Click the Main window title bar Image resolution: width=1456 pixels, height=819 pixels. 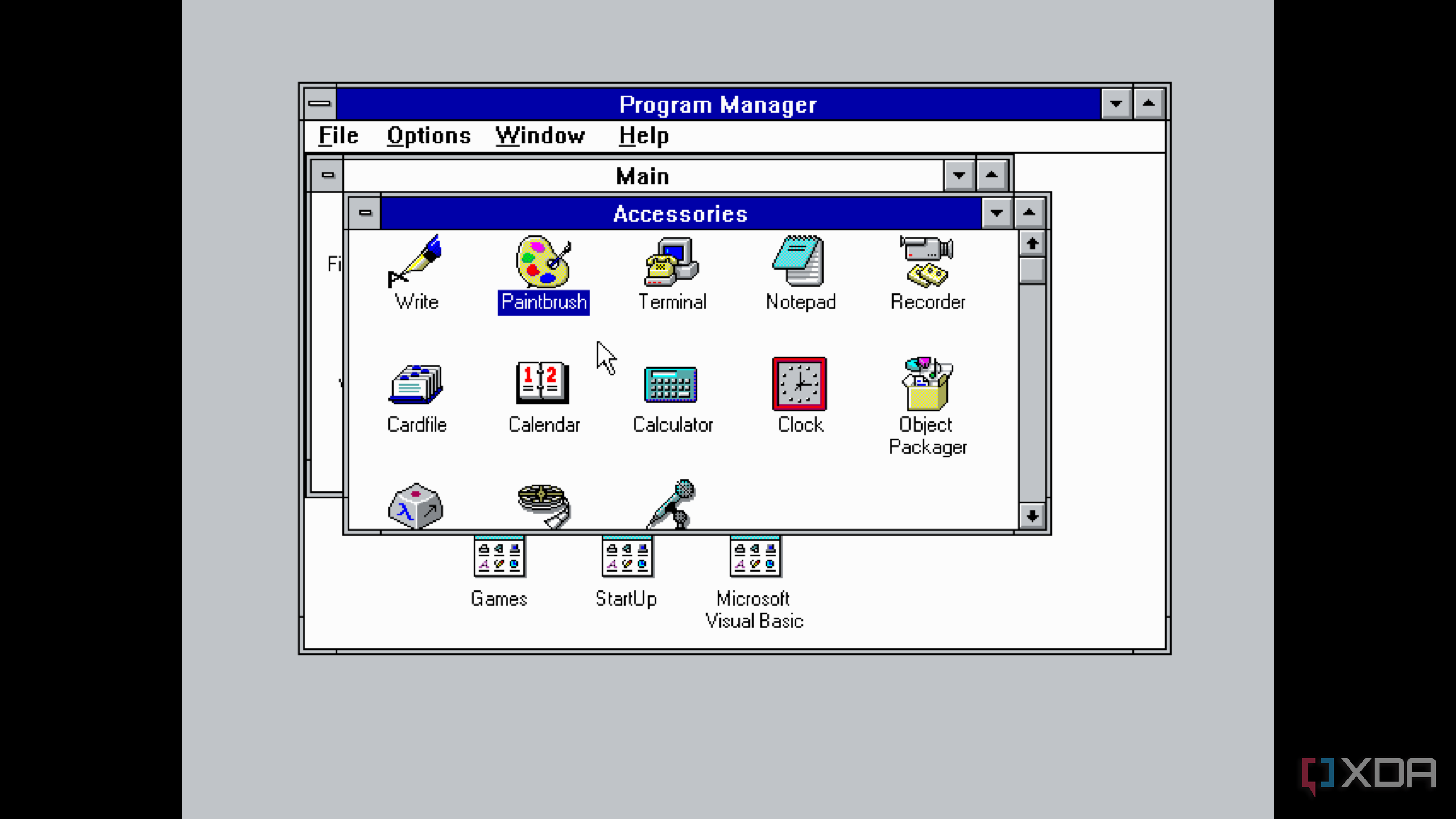click(x=643, y=175)
